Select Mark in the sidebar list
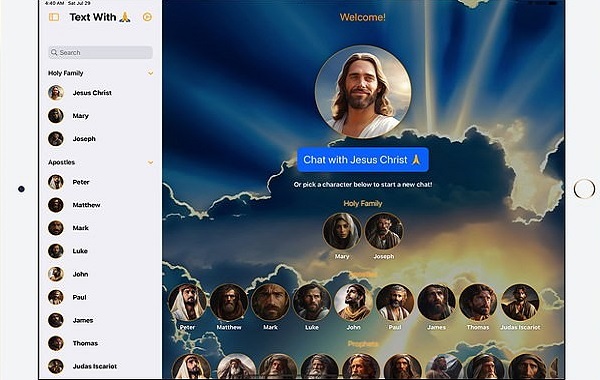The image size is (600, 380). click(100, 228)
